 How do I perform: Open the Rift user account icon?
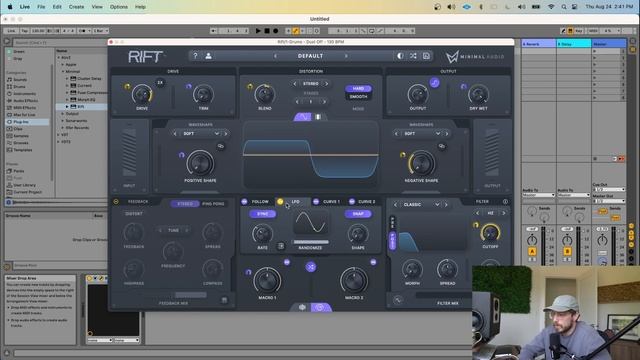point(208,56)
